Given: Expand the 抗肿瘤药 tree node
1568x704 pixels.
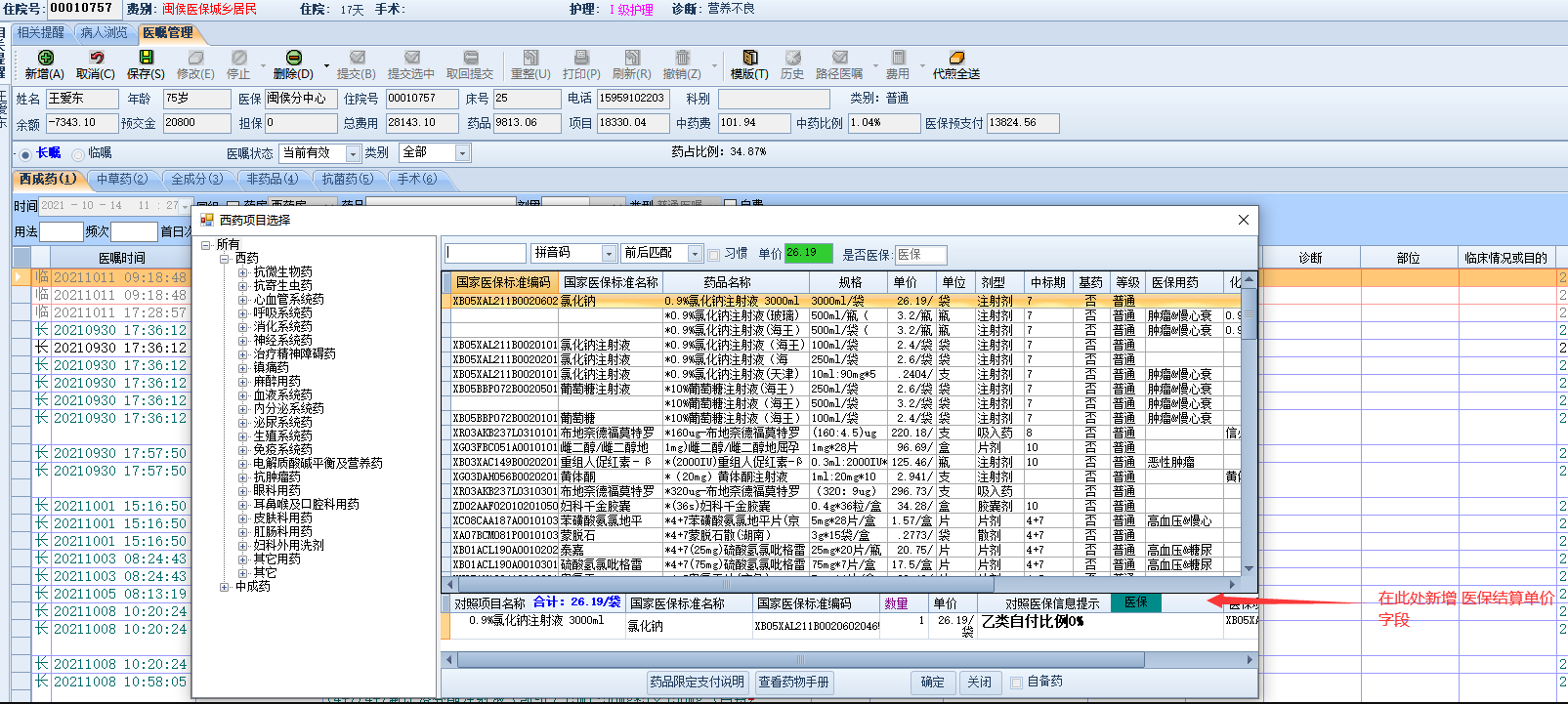Looking at the screenshot, I should tap(242, 477).
